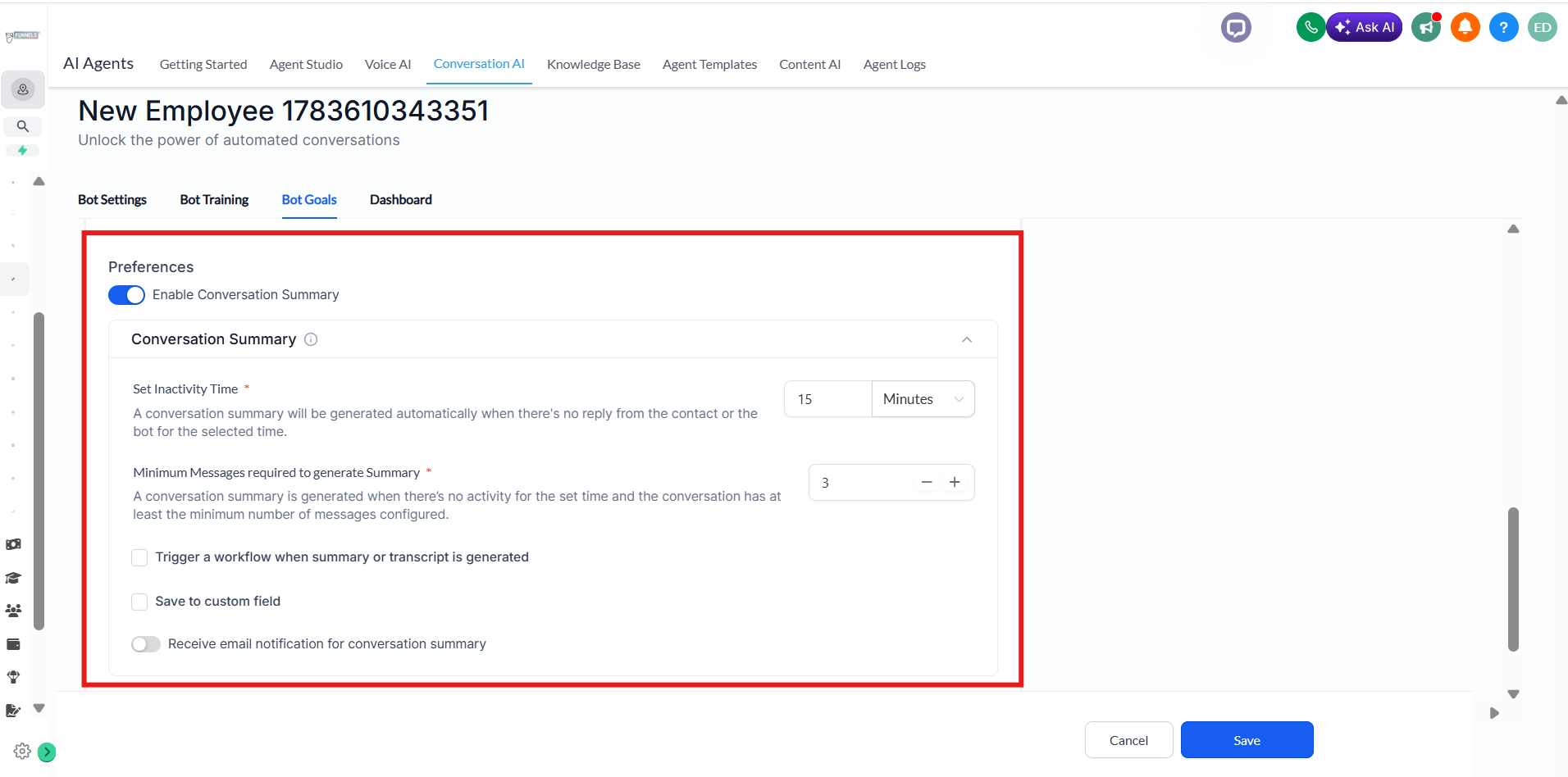Open the Voice AI menu item
The width and height of the screenshot is (1568, 777).
388,64
